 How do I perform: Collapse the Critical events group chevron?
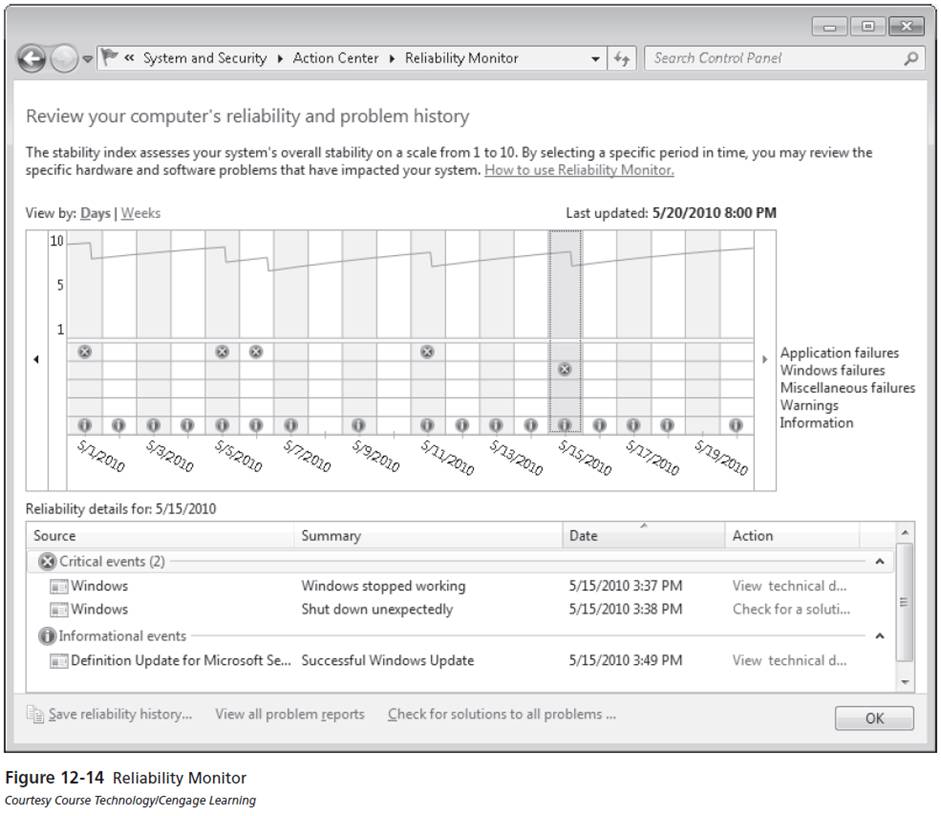pos(880,562)
